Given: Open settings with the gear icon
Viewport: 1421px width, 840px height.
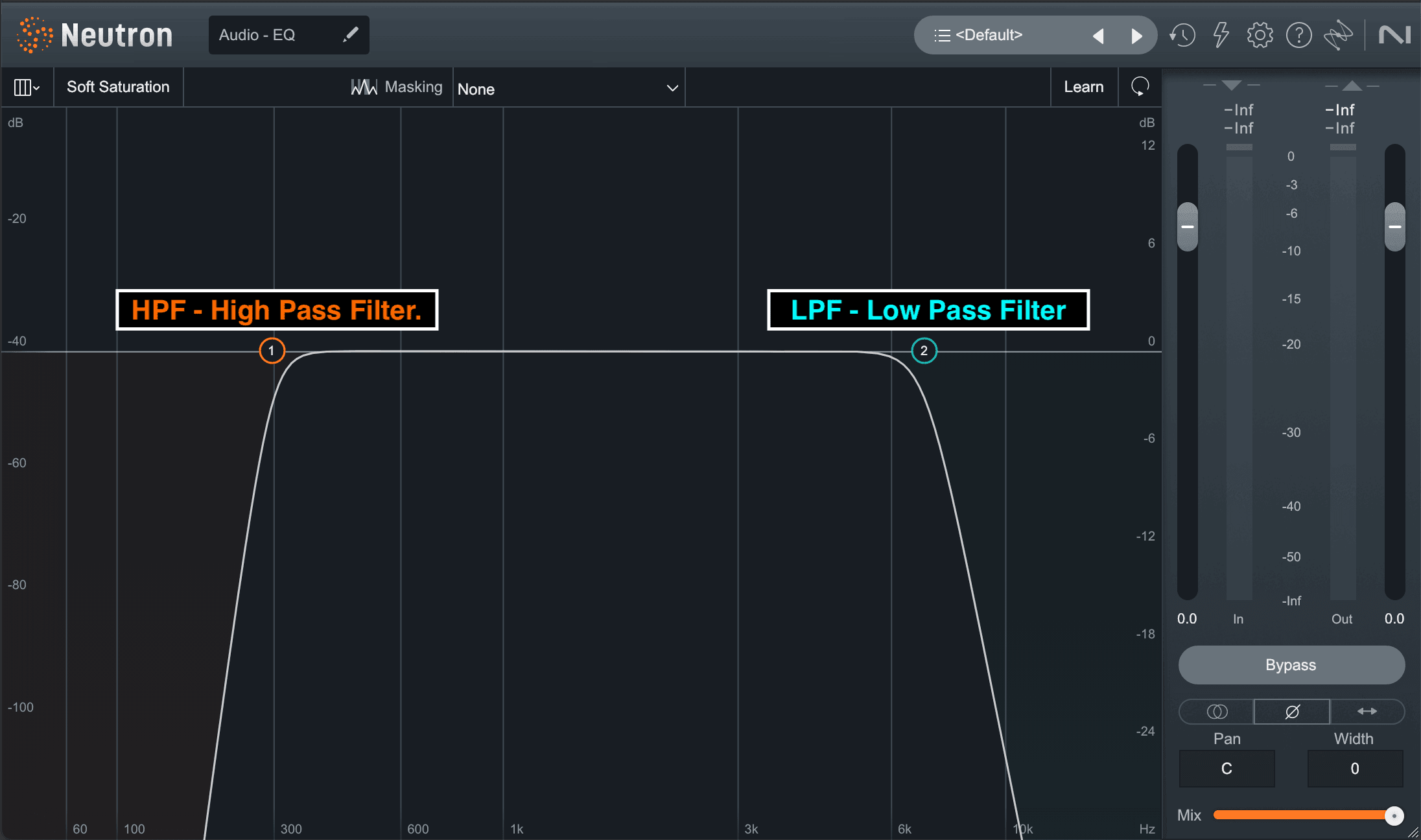Looking at the screenshot, I should point(1260,35).
